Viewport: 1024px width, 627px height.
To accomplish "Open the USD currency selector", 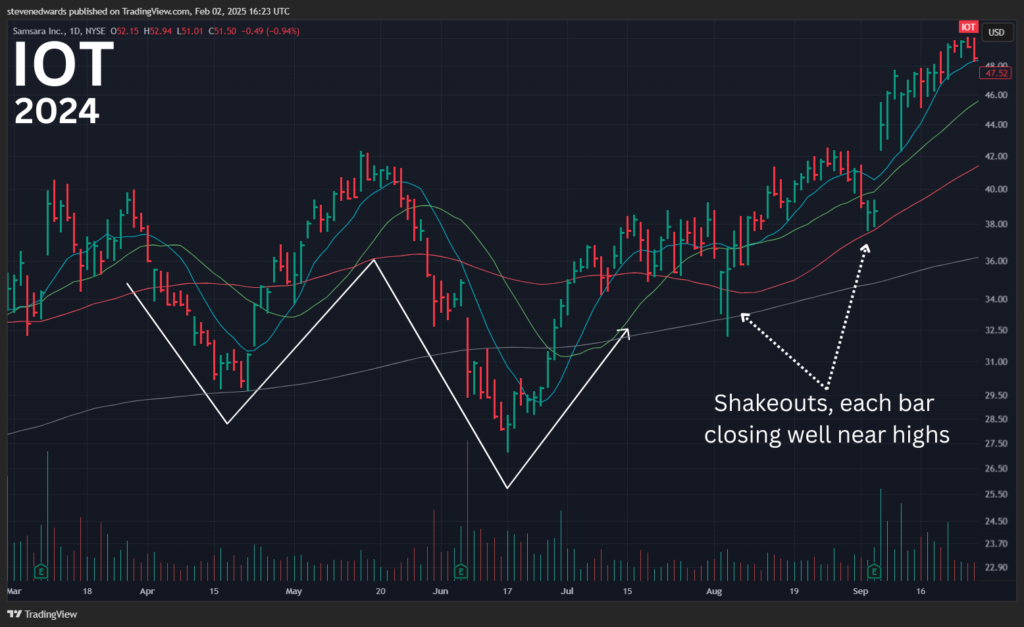I will point(996,32).
